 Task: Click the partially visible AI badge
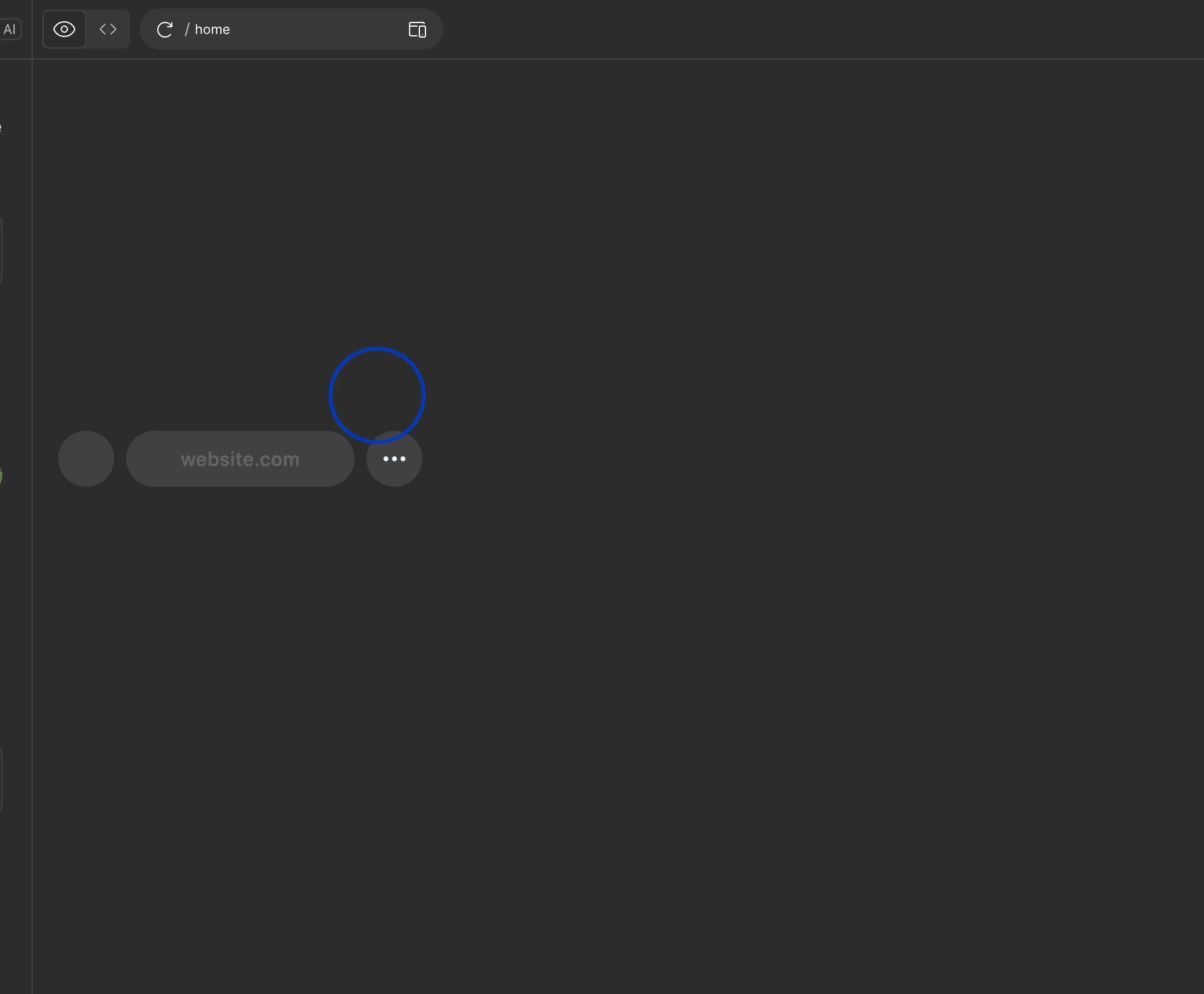pos(10,29)
